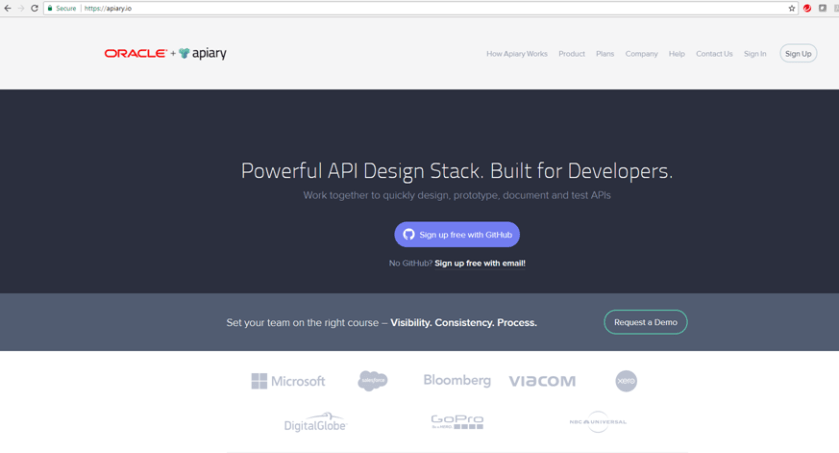Click the Xero circle logo

click(x=626, y=380)
